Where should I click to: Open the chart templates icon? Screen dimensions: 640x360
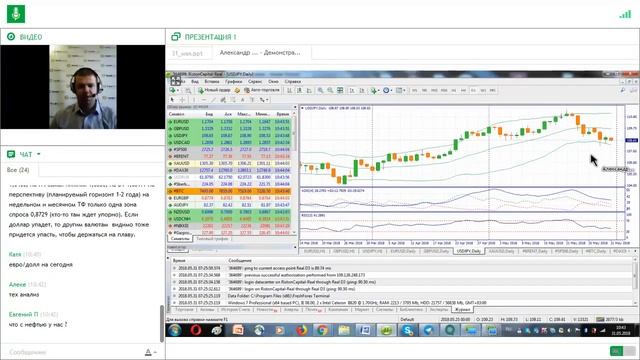[x=400, y=90]
